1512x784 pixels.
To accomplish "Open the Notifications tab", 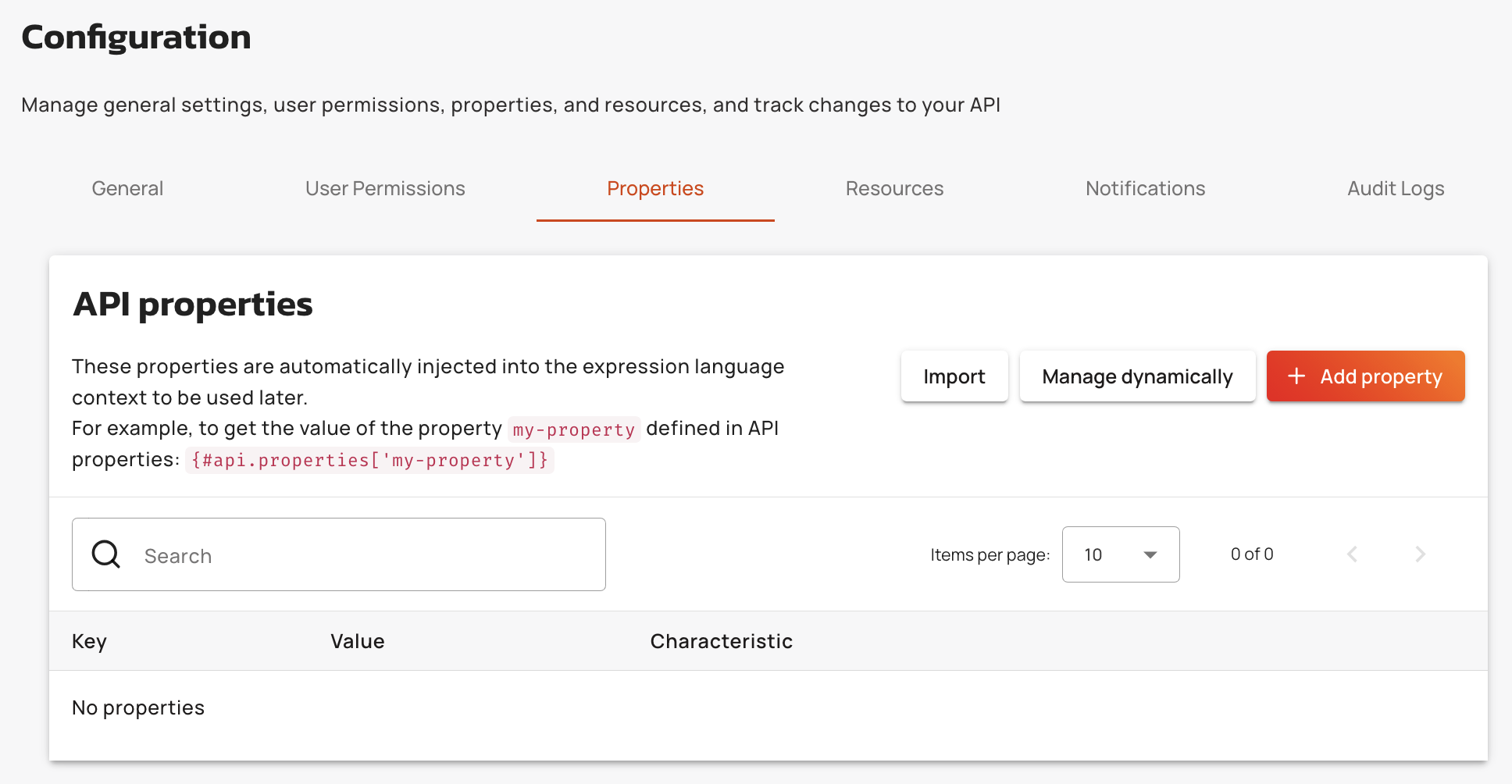I will point(1145,189).
